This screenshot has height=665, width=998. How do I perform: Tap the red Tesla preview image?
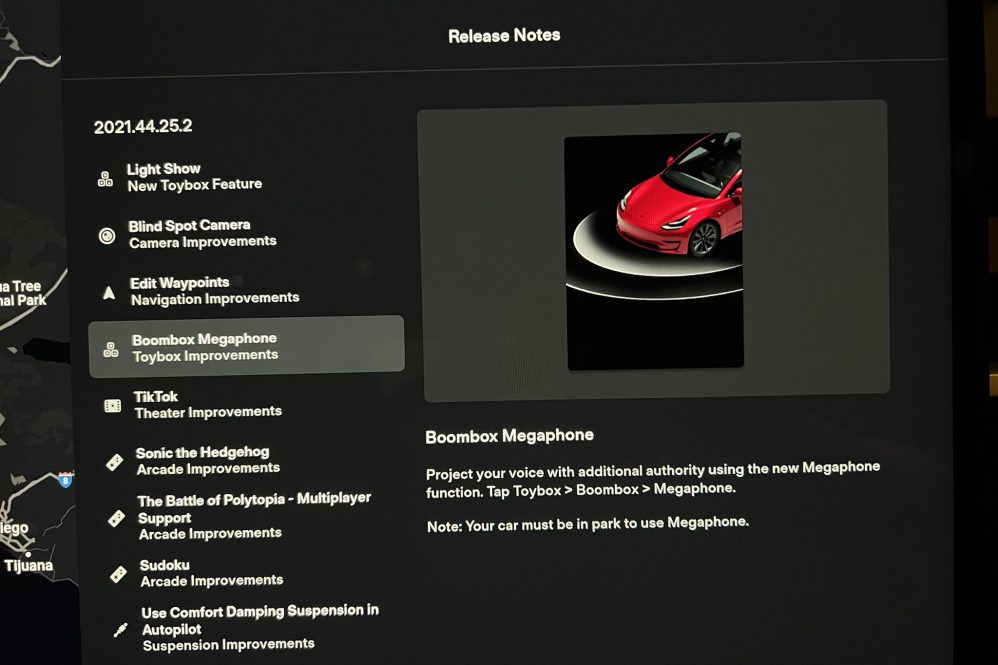click(x=654, y=251)
